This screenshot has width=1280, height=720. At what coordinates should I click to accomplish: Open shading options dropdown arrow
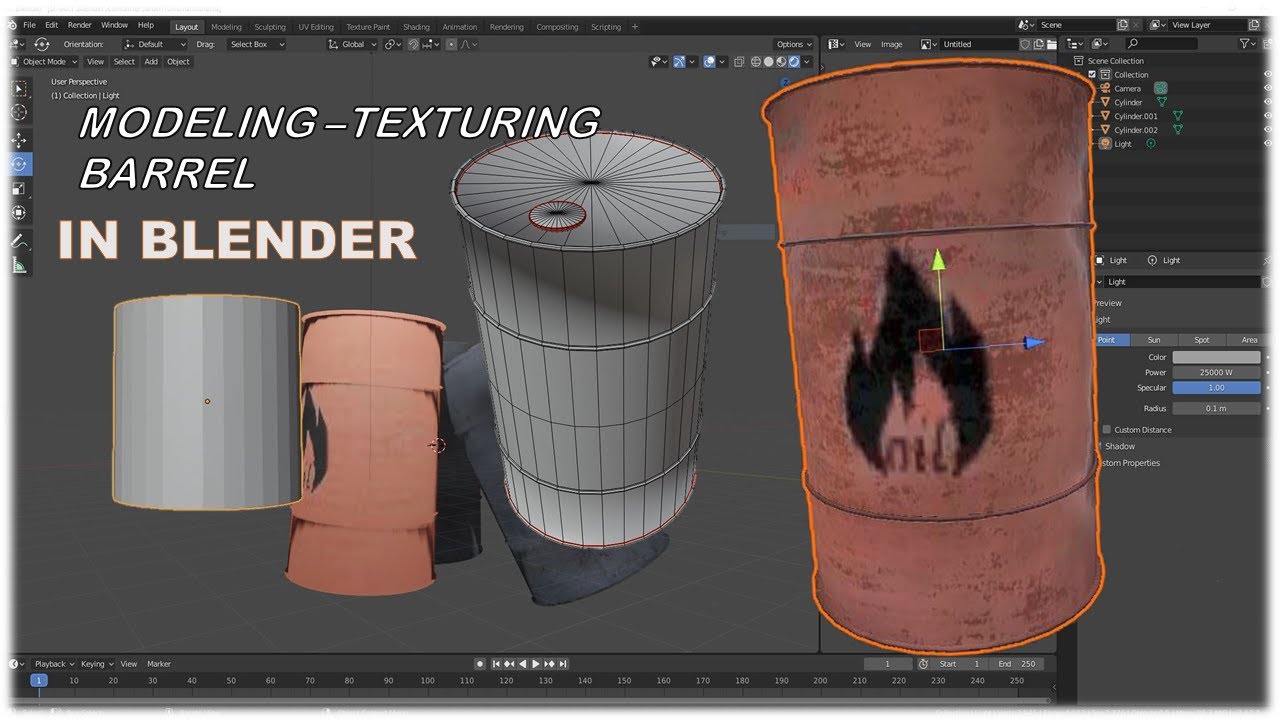pos(807,62)
